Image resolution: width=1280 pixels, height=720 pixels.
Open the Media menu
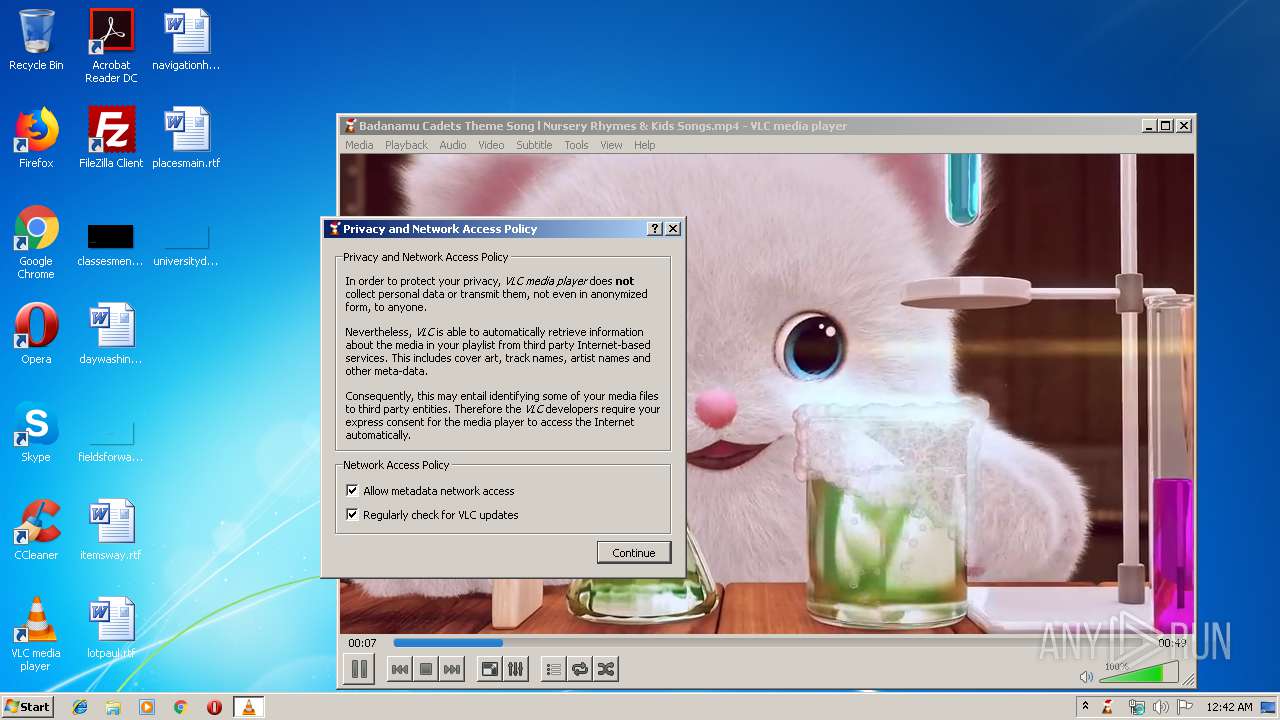tap(359, 145)
